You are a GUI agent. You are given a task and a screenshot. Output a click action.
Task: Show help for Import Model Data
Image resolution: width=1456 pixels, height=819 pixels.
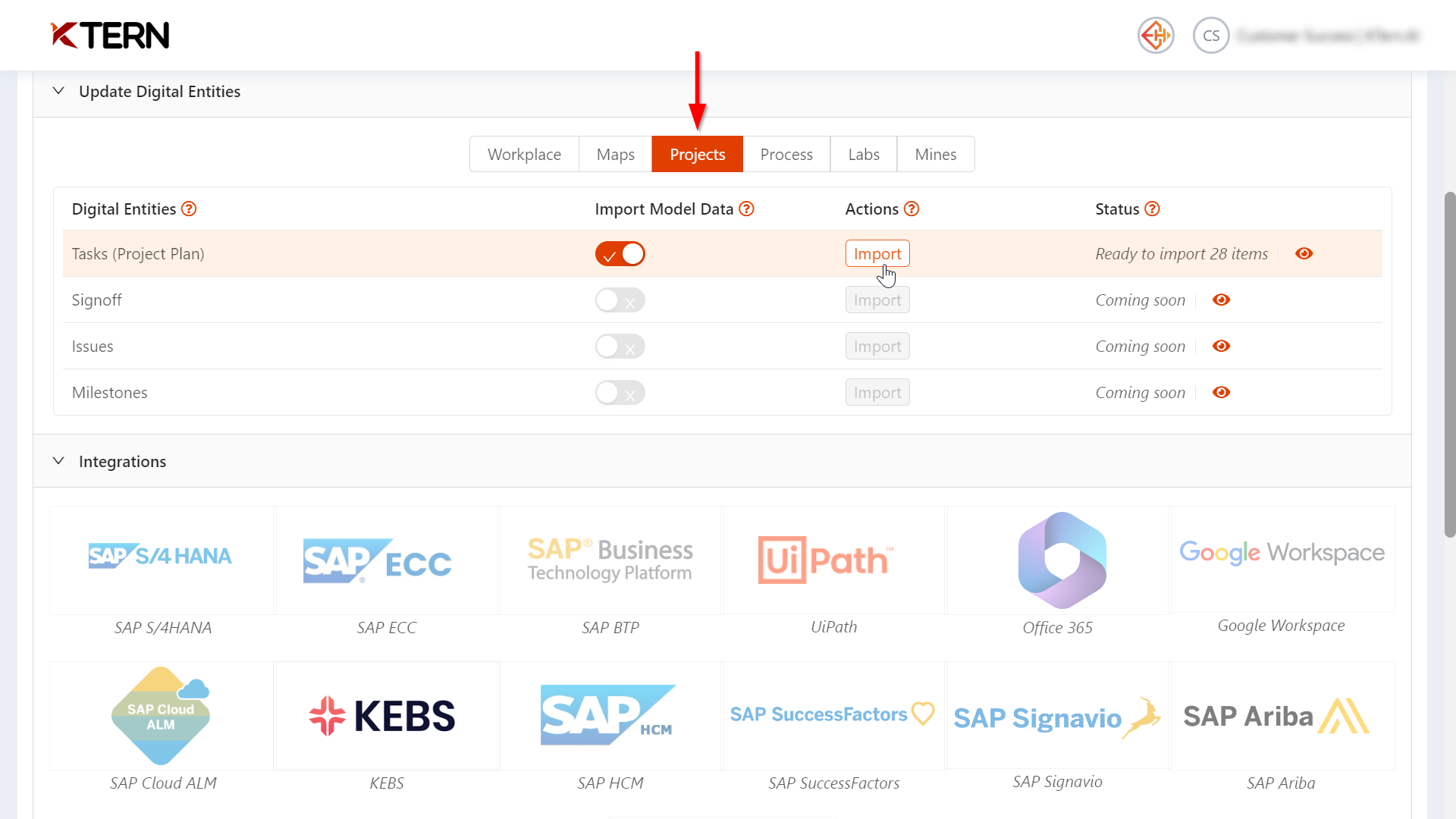tap(746, 209)
